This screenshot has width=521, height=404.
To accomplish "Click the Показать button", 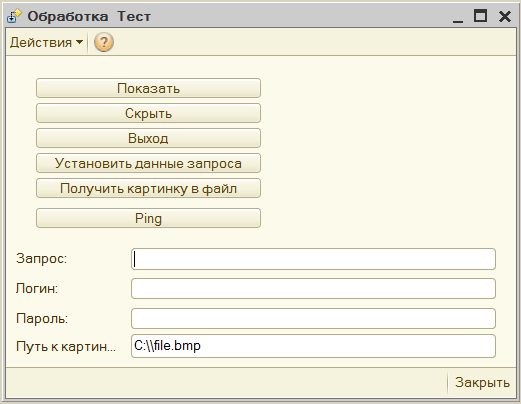I will pyautogui.click(x=148, y=88).
